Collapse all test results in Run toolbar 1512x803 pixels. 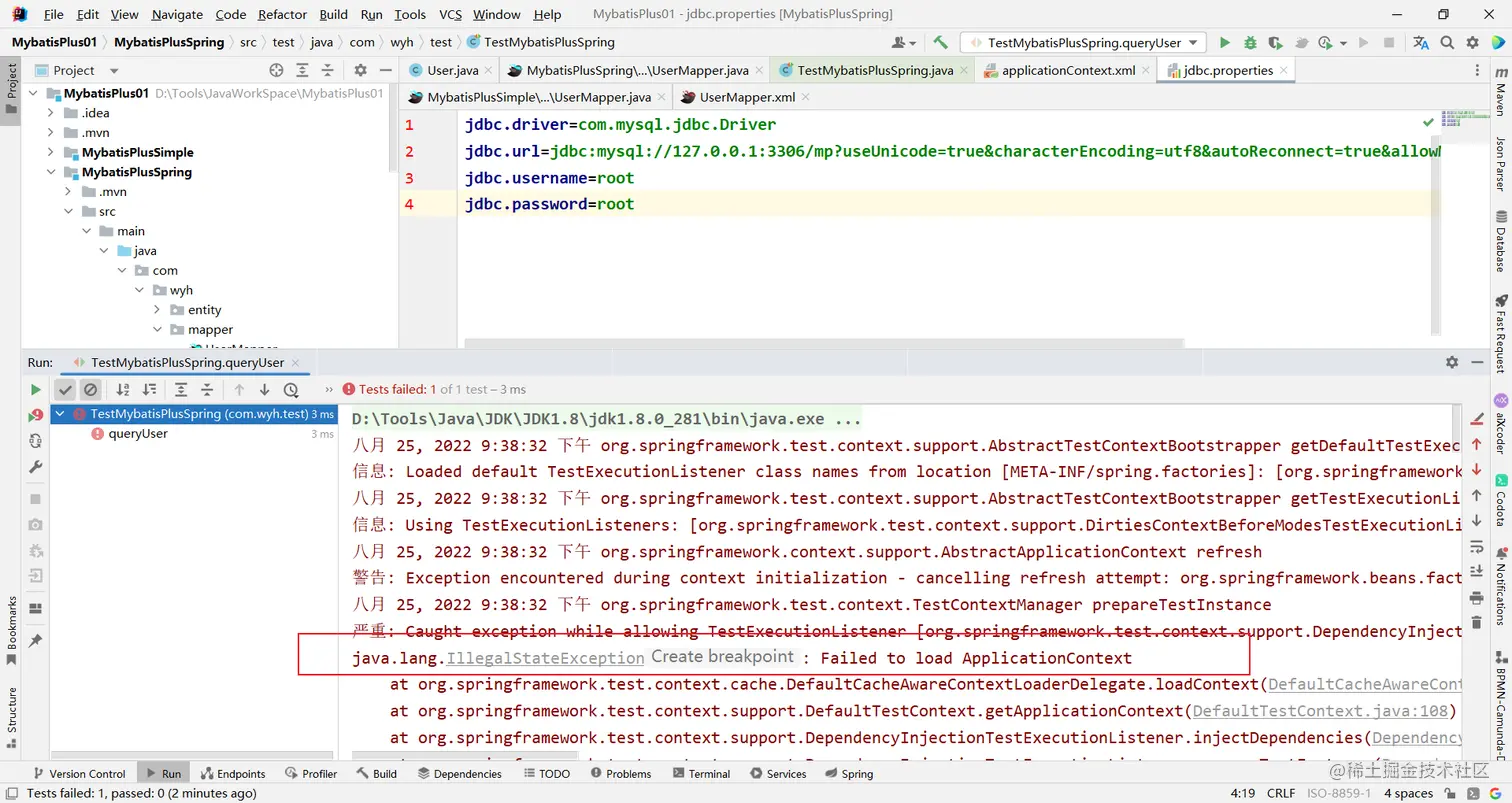(x=207, y=390)
